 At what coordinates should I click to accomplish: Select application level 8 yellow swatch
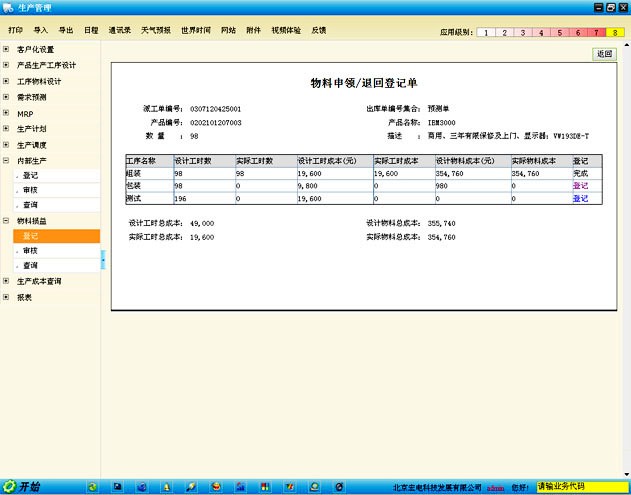click(616, 32)
